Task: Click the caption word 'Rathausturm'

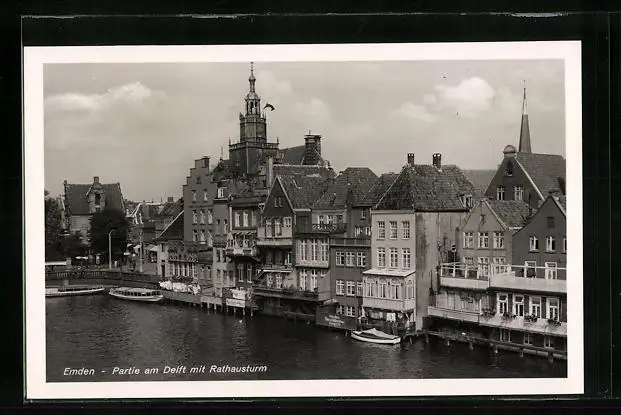Action: [238, 371]
